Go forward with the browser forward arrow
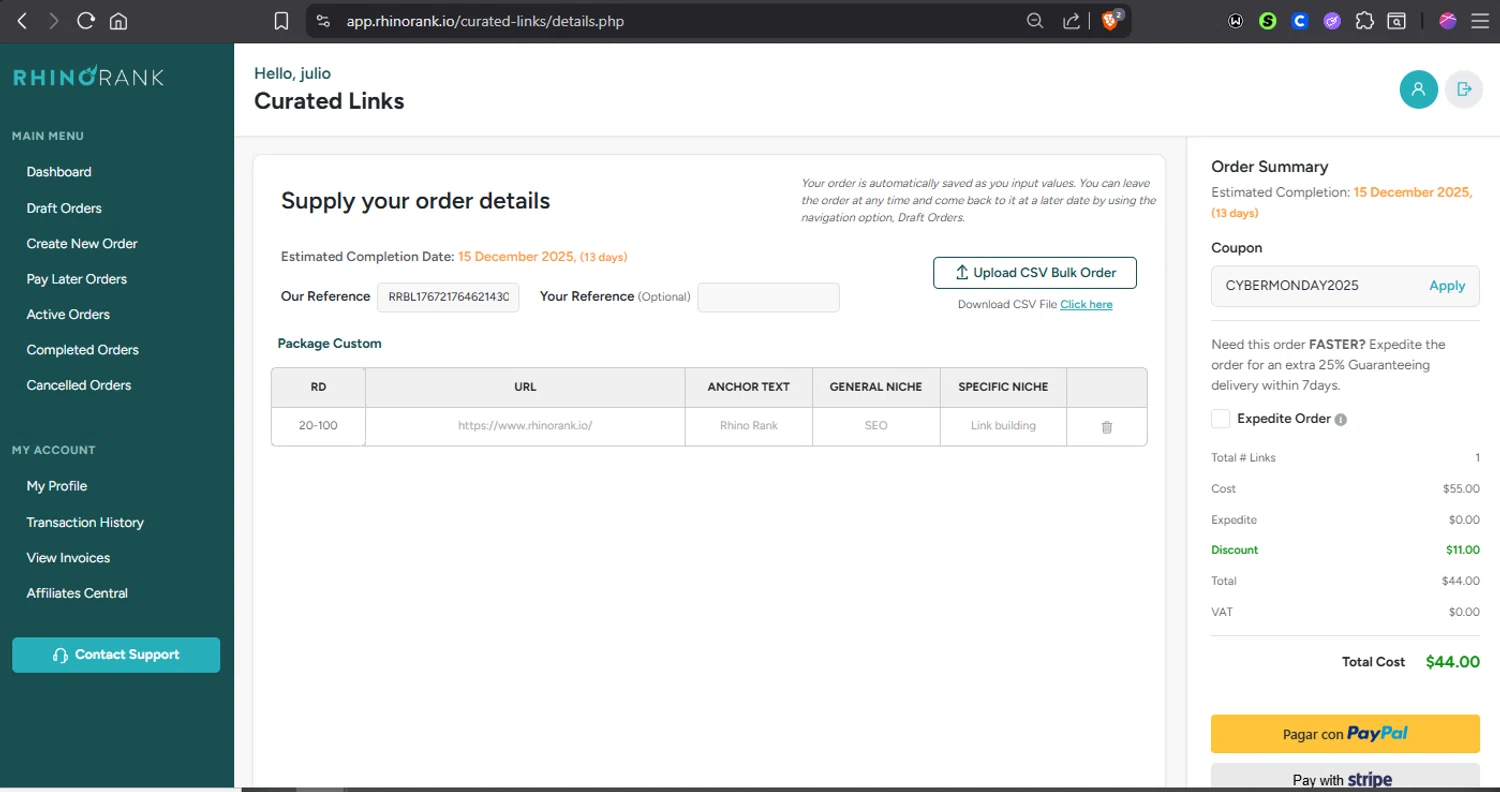This screenshot has width=1500, height=792. coord(54,20)
